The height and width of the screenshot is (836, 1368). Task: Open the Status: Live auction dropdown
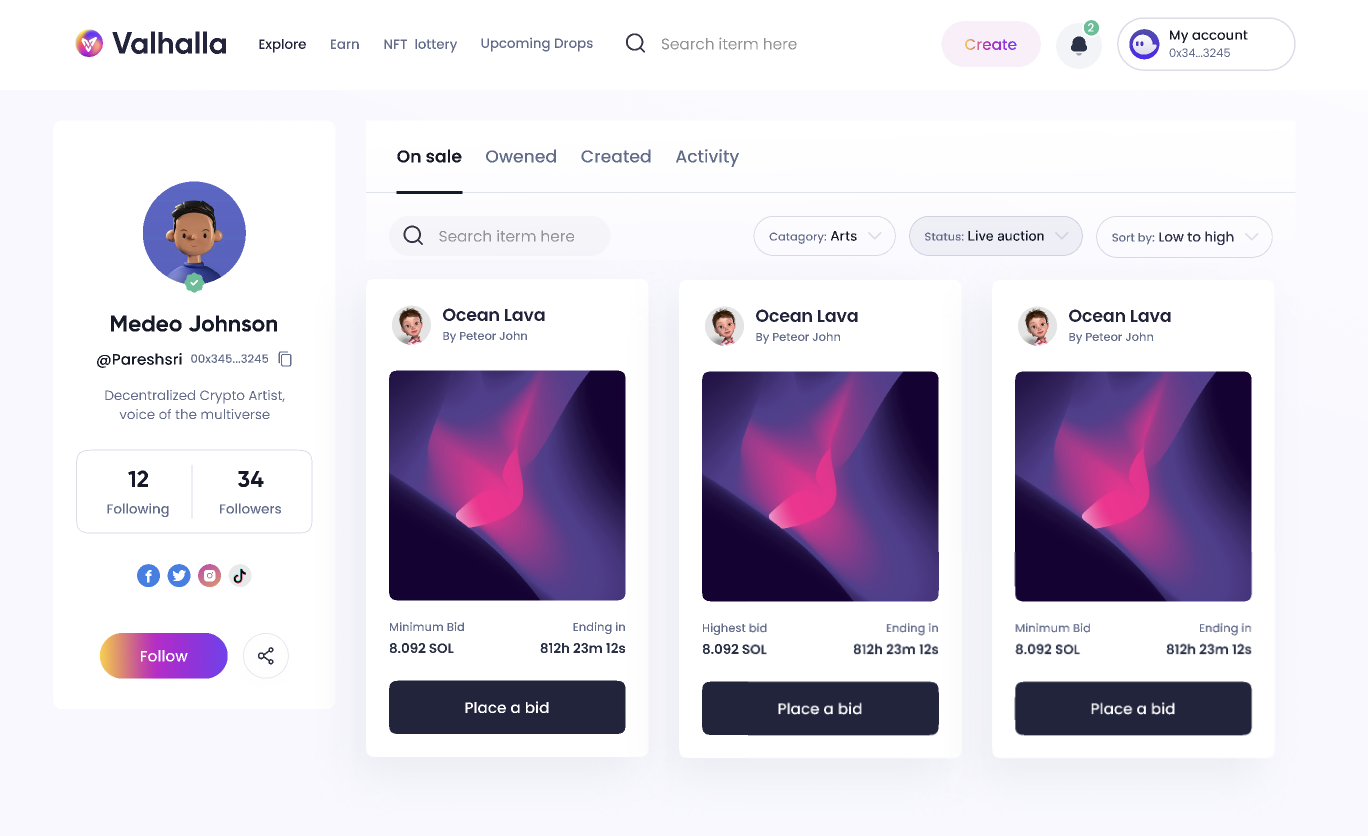tap(995, 236)
